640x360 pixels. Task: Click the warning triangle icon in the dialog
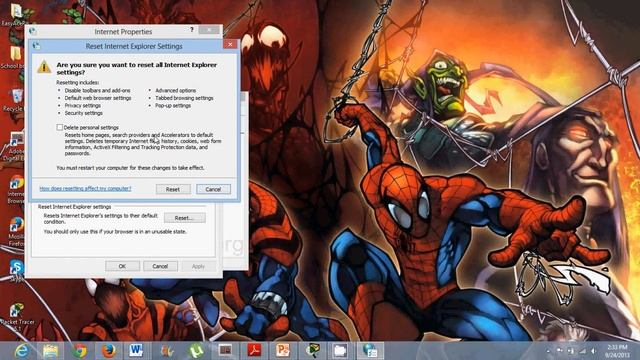[x=44, y=67]
